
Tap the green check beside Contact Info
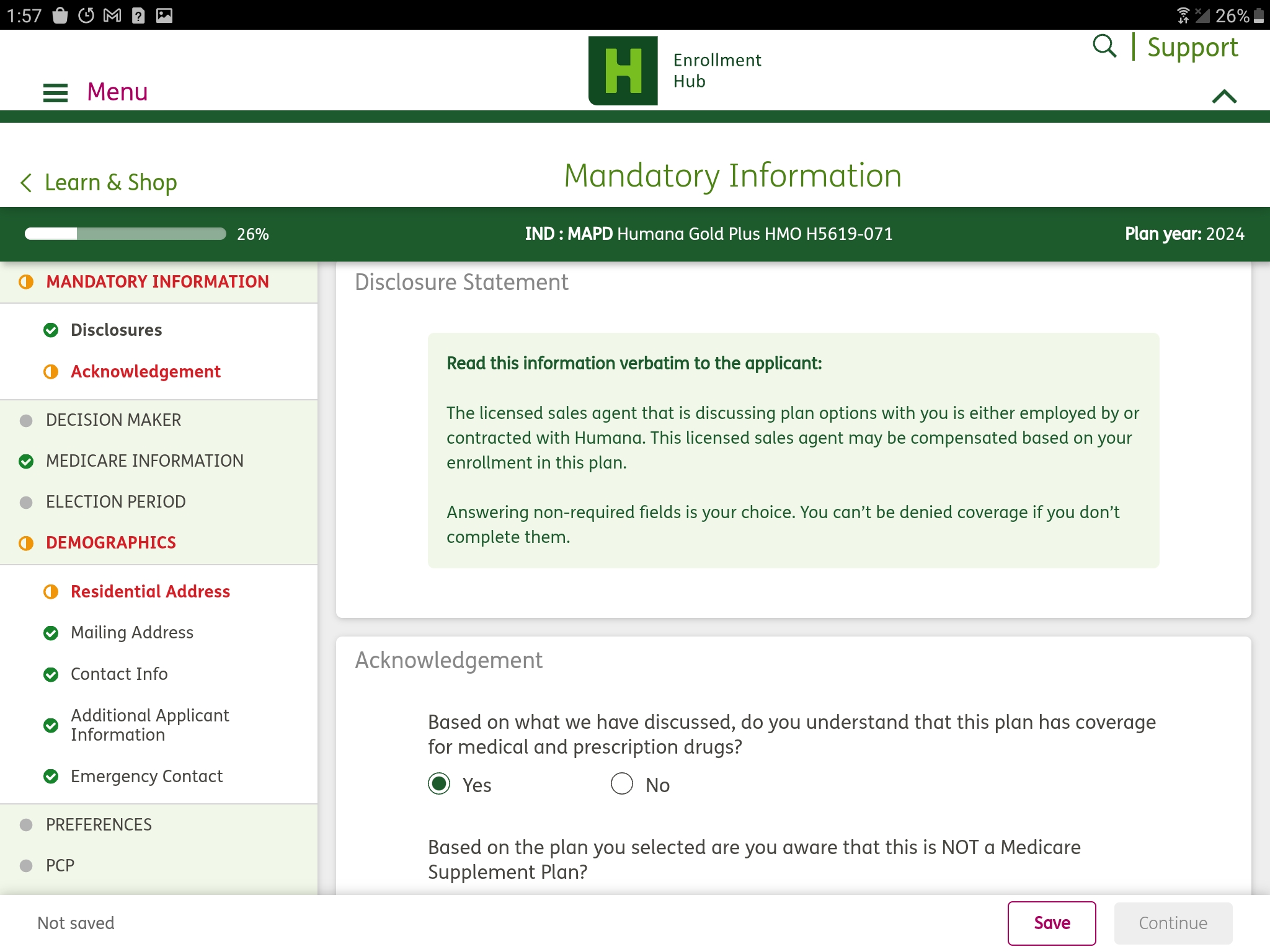point(51,674)
